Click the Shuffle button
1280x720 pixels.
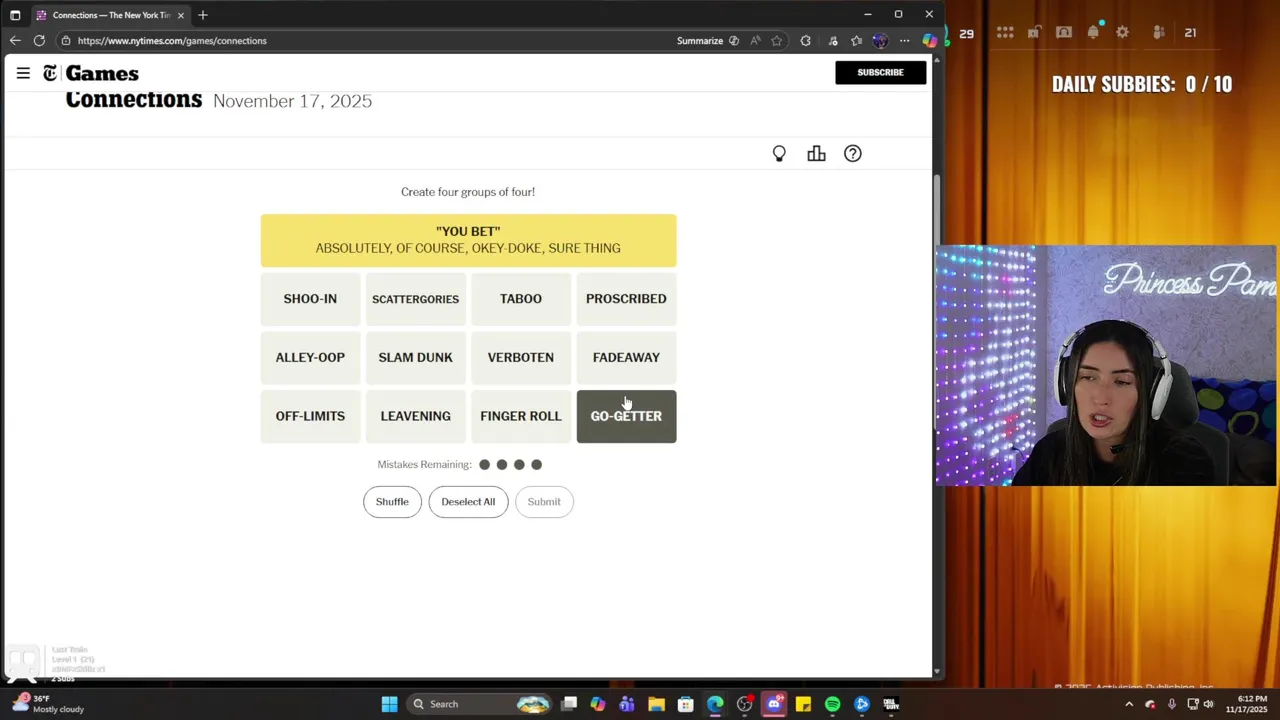point(392,502)
